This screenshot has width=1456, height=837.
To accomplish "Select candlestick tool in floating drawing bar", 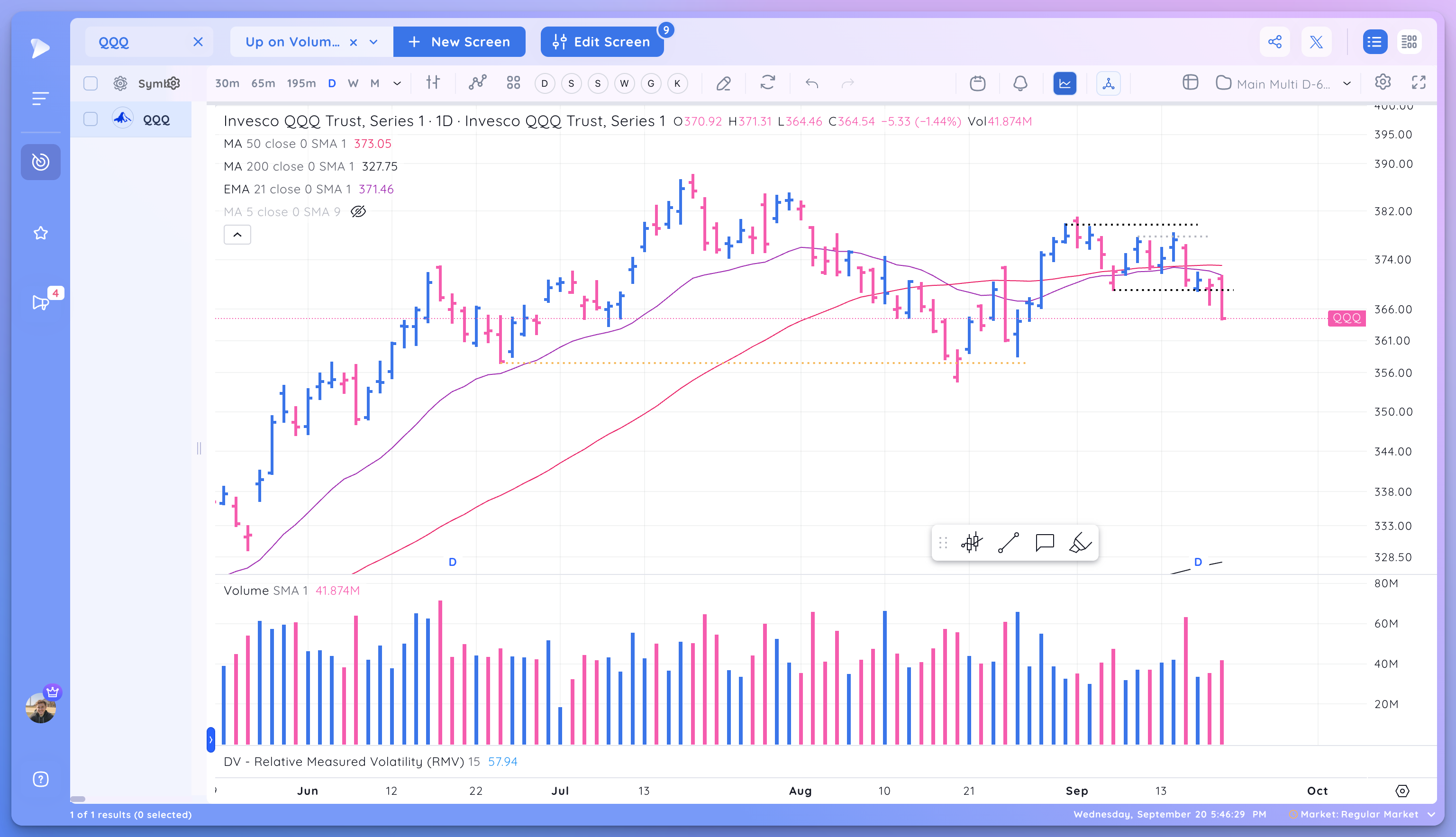I will click(x=972, y=543).
